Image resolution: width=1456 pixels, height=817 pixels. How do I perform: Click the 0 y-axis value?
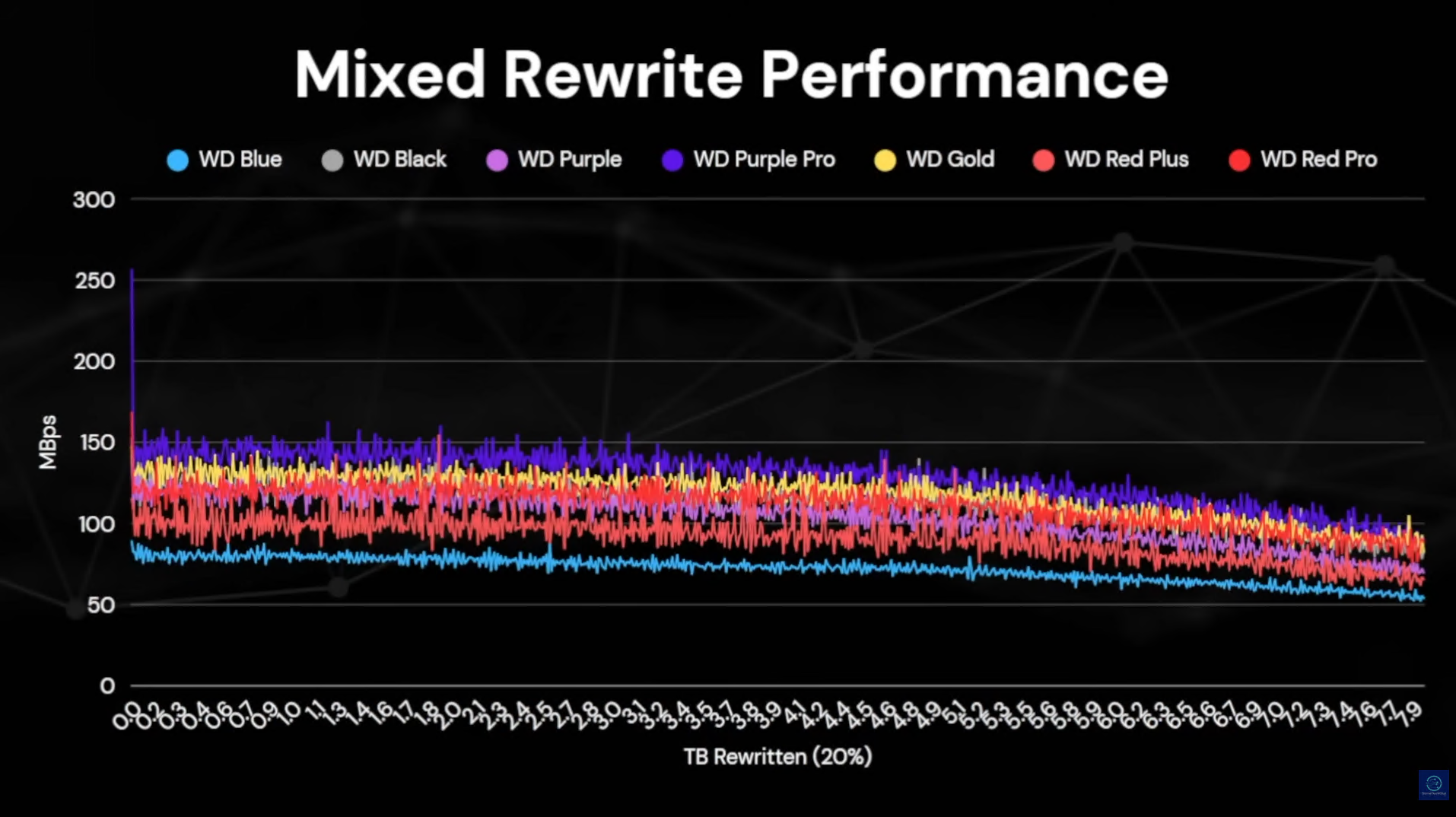[x=107, y=686]
